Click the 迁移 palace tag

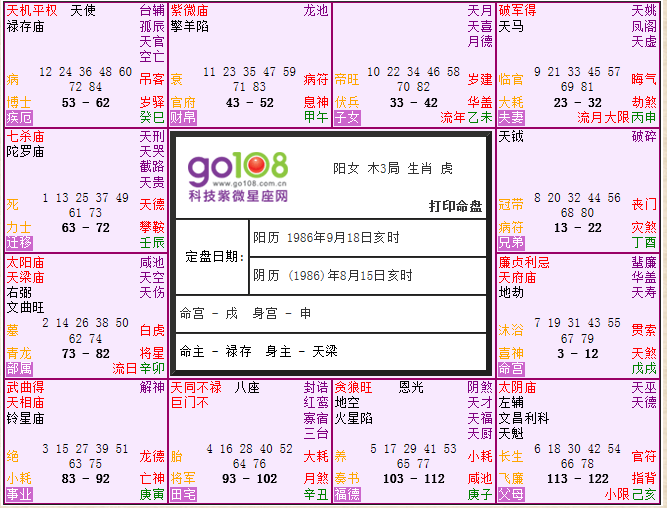point(19,242)
